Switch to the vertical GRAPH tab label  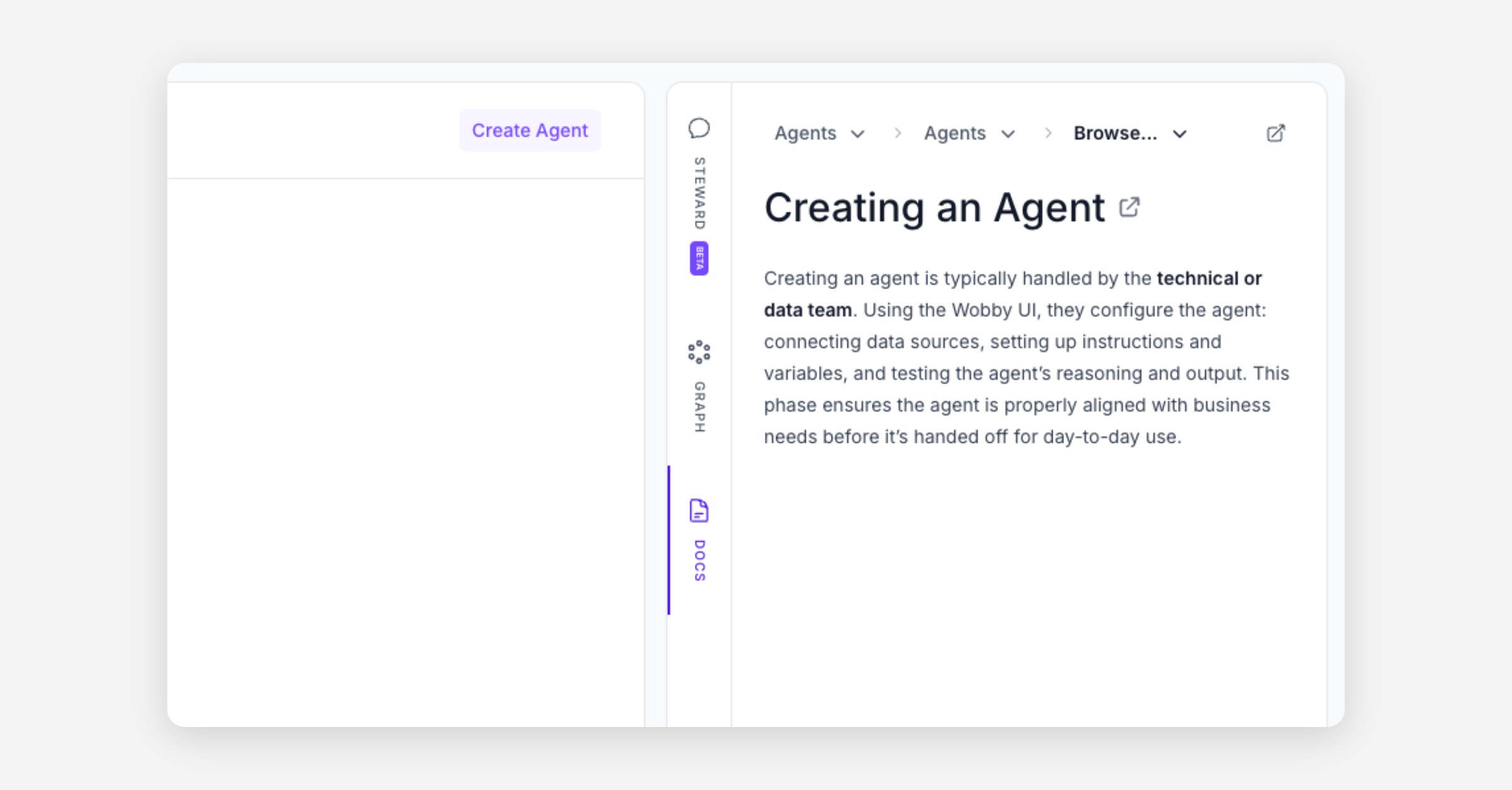(699, 407)
